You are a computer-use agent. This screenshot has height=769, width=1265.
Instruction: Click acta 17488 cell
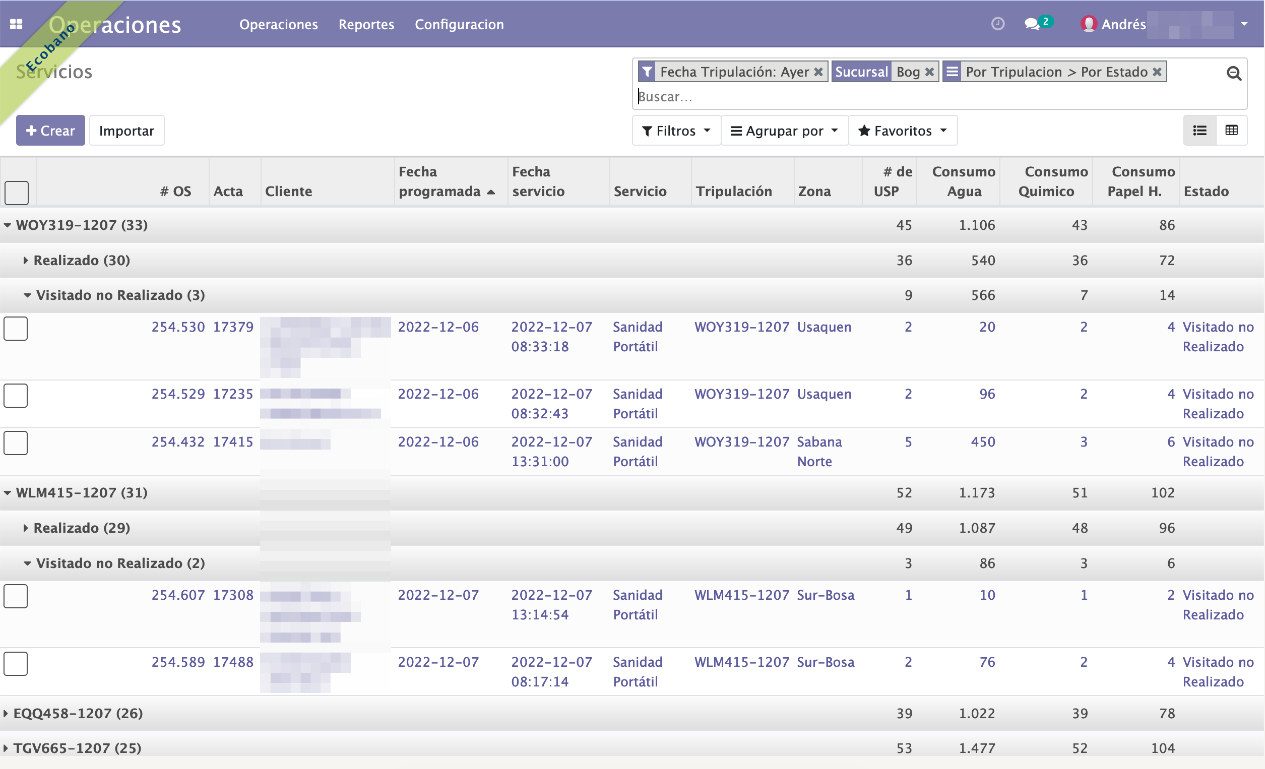pos(233,662)
